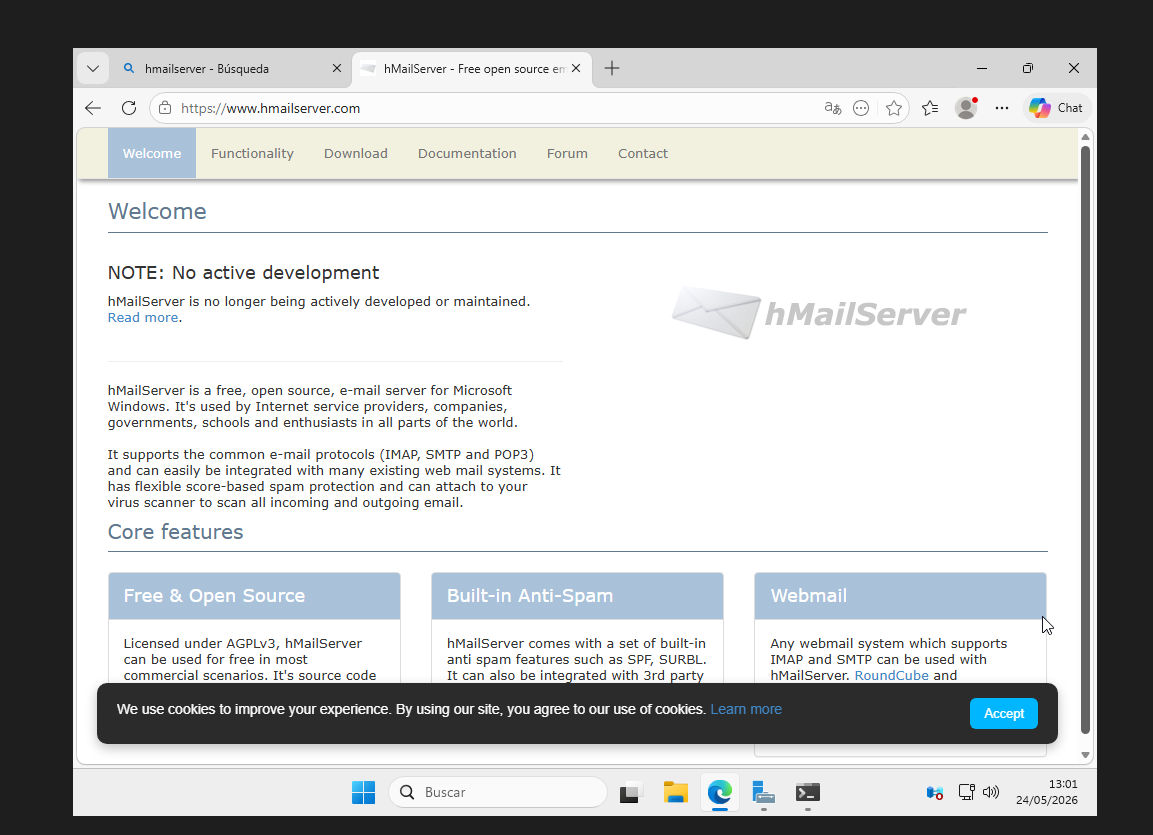This screenshot has height=835, width=1153.
Task: Close the hmailserver - Búsqueda tab
Action: click(337, 68)
